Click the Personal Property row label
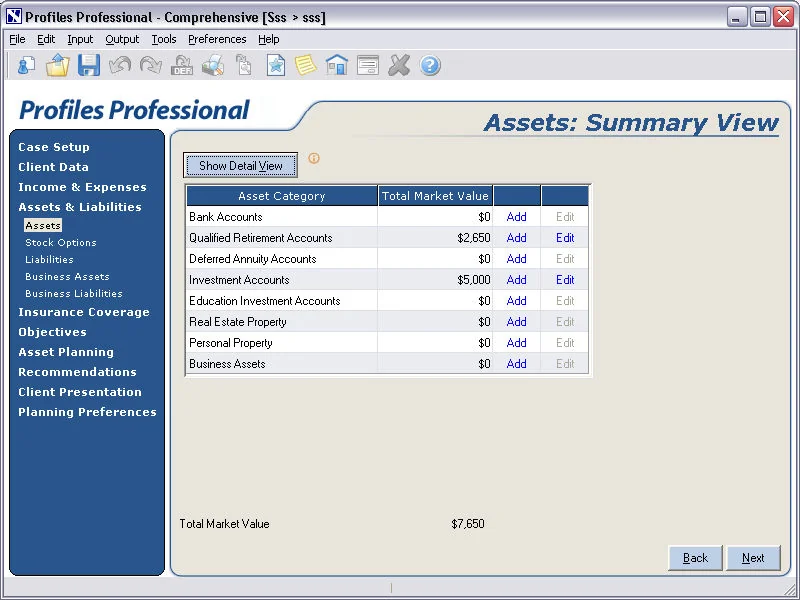800x600 pixels. [x=231, y=343]
